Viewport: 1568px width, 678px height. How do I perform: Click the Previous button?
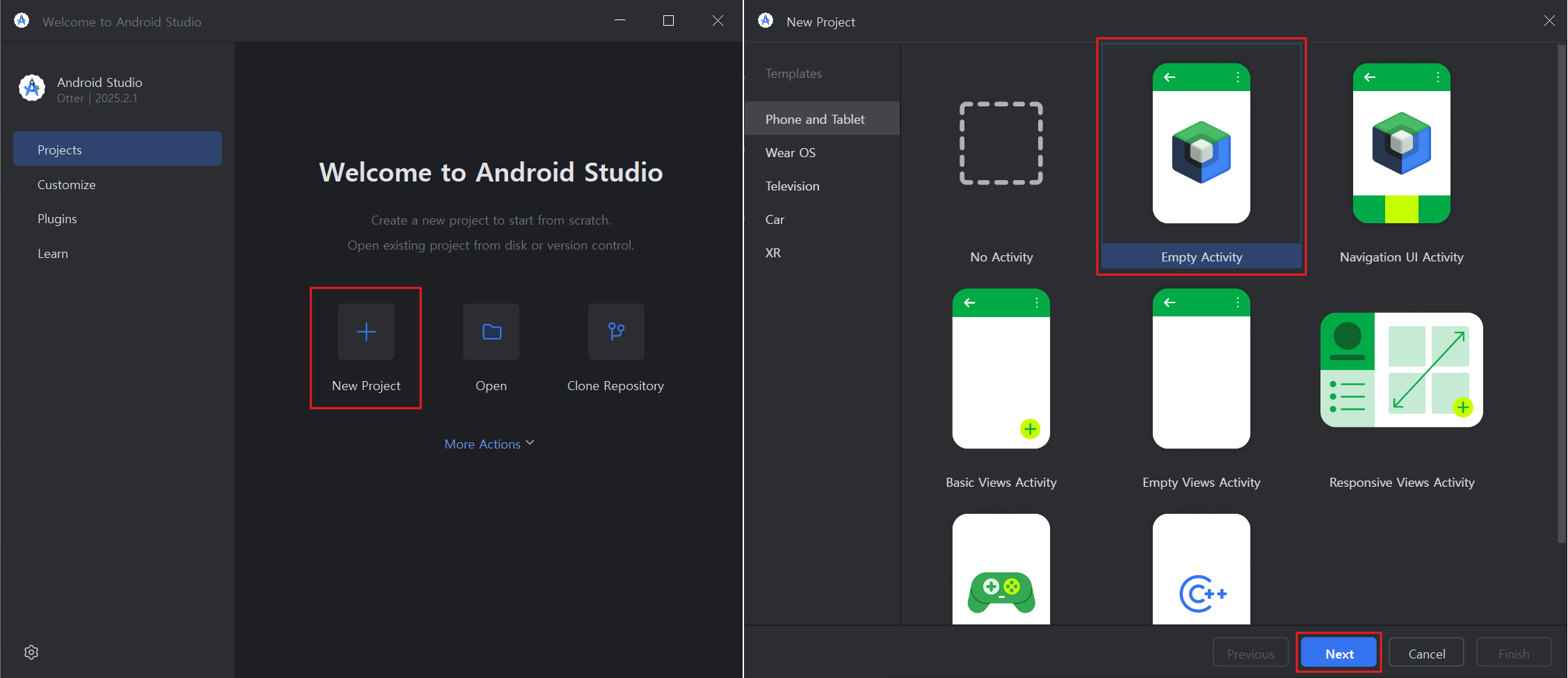click(1250, 653)
